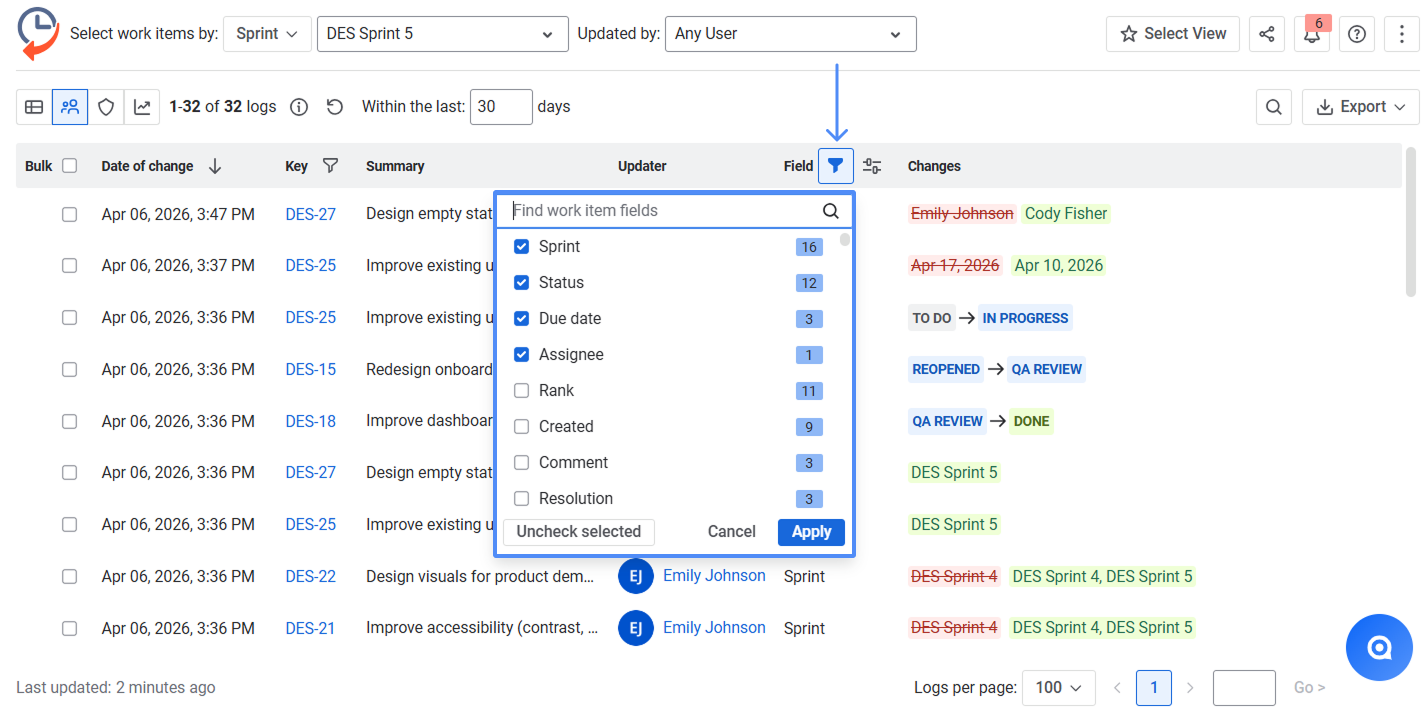This screenshot has width=1425, height=710.
Task: Open the DES-22 work item link
Action: coord(310,577)
